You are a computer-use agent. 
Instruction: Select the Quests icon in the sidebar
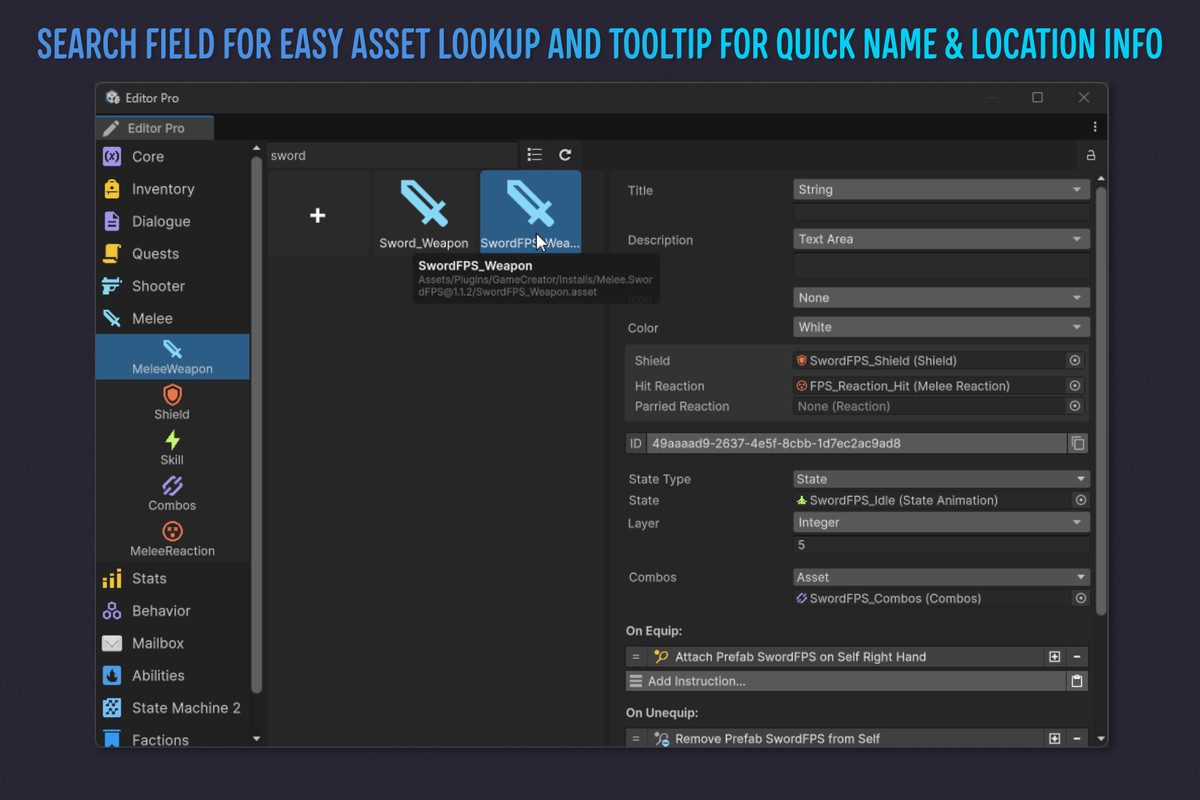coord(111,253)
